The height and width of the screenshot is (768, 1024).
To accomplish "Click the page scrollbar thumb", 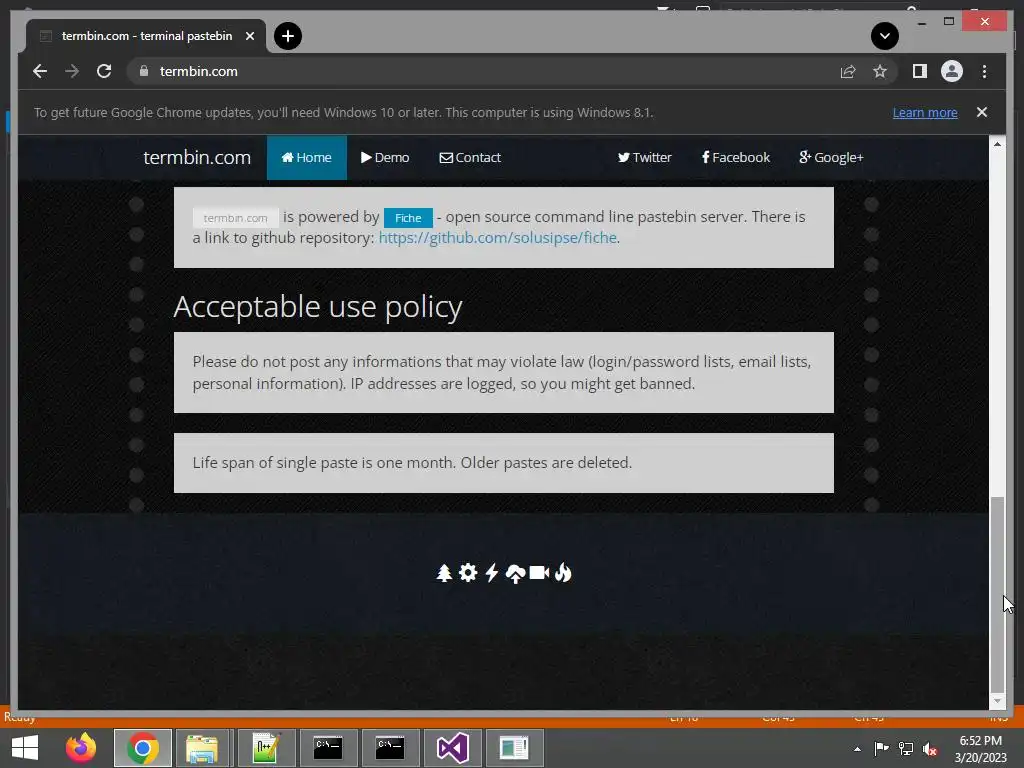I will click(x=997, y=594).
